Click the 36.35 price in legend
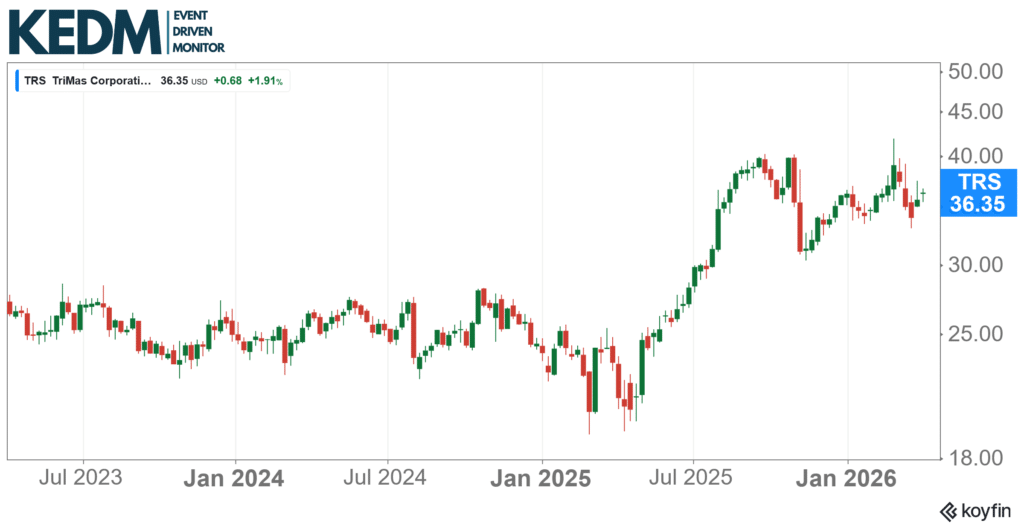 pyautogui.click(x=174, y=80)
